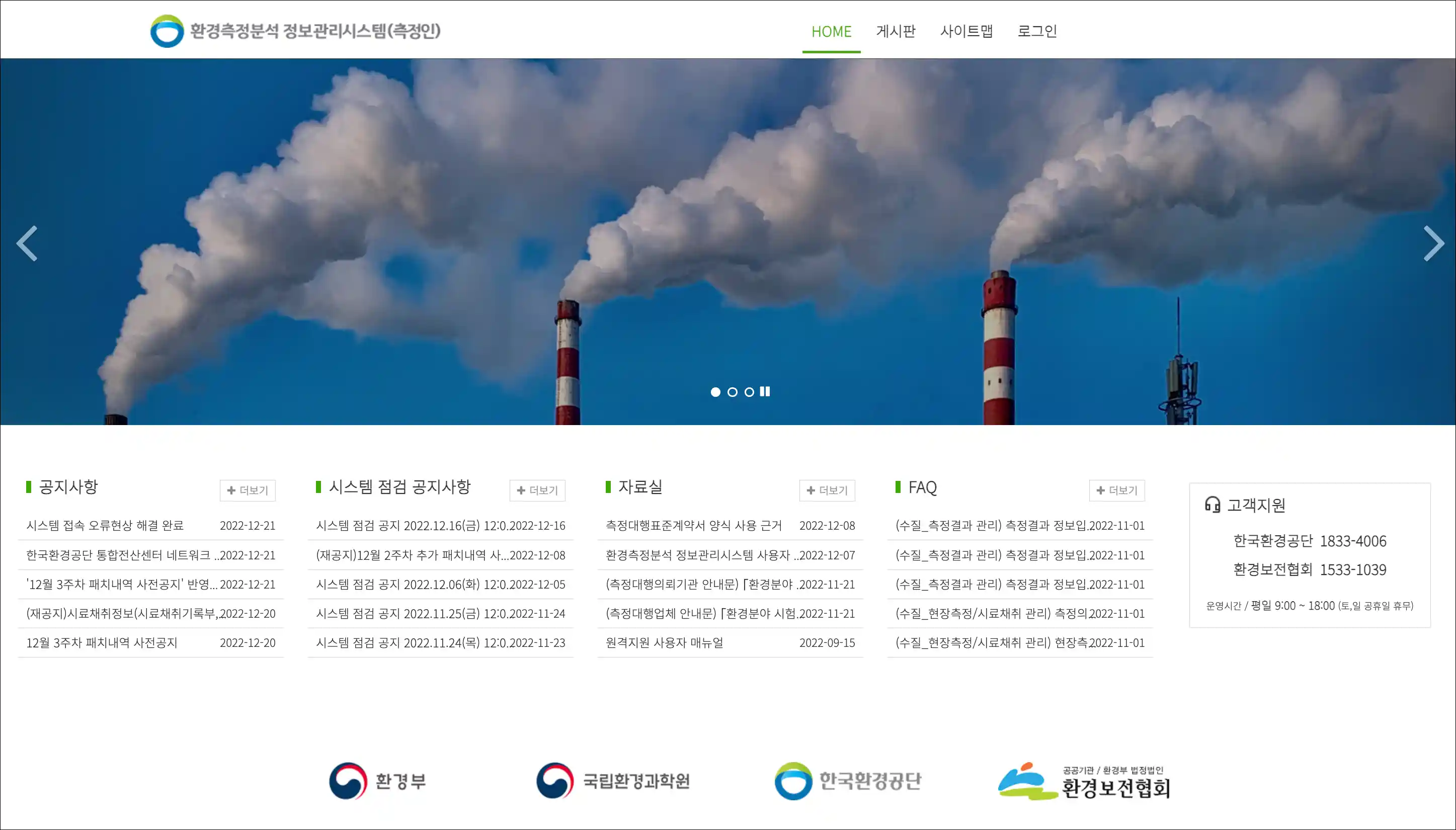Open the 한국환경공단 logo link
The height and width of the screenshot is (830, 1456).
tap(848, 781)
